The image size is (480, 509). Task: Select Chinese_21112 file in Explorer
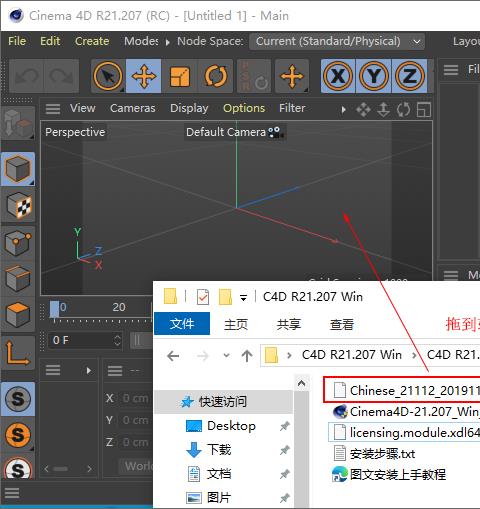click(x=406, y=390)
